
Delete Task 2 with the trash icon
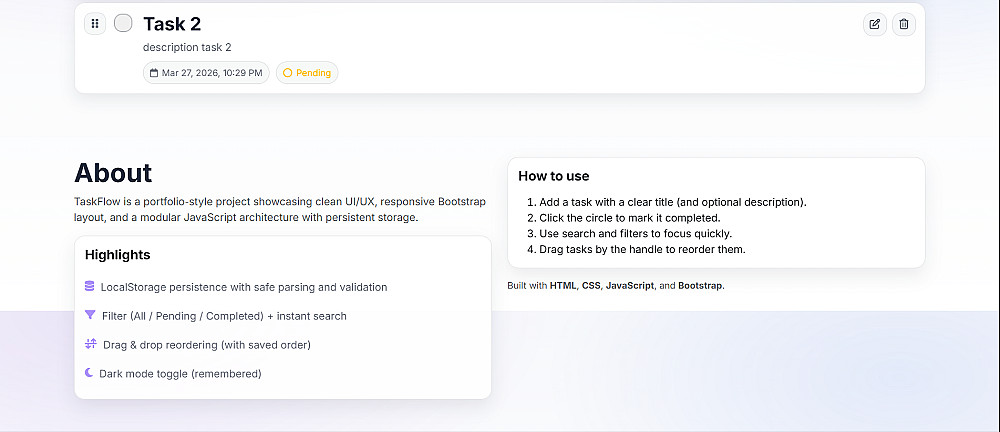(904, 24)
